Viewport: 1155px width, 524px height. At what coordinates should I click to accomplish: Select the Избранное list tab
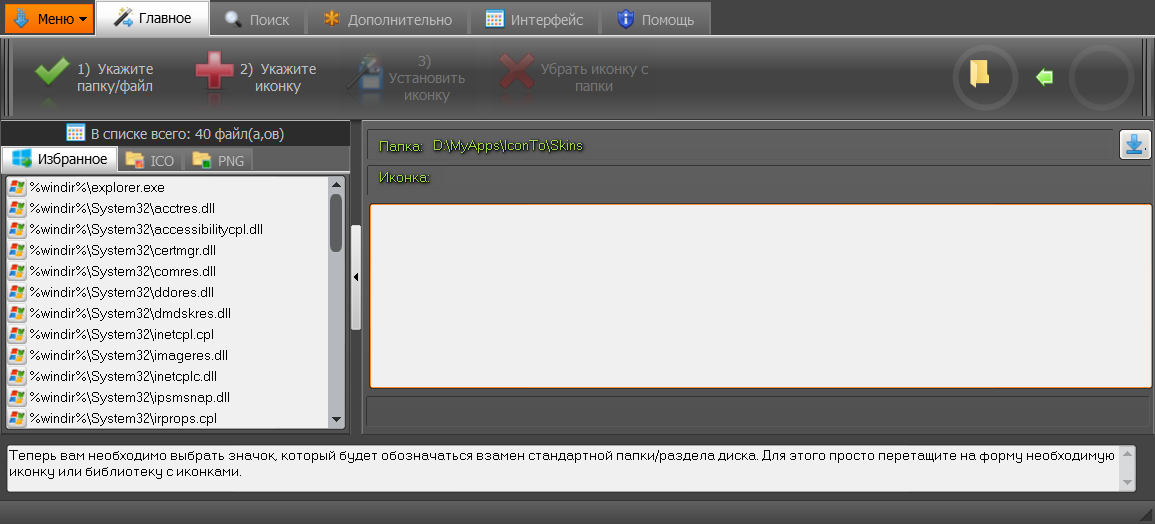pos(59,159)
